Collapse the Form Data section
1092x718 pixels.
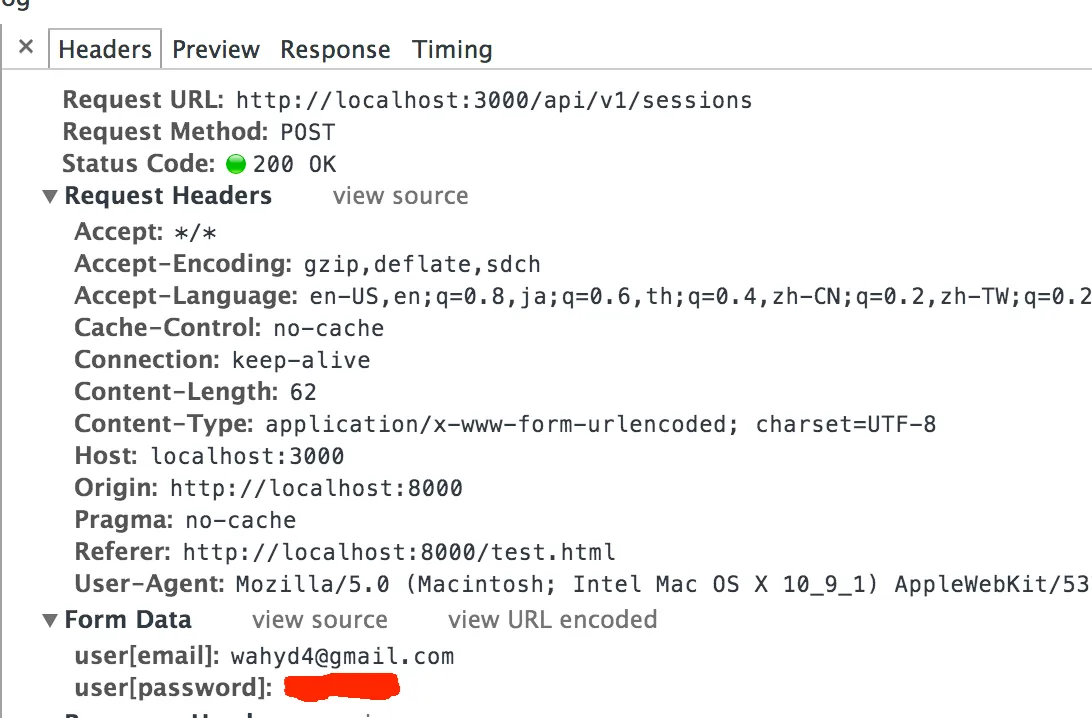[49, 621]
